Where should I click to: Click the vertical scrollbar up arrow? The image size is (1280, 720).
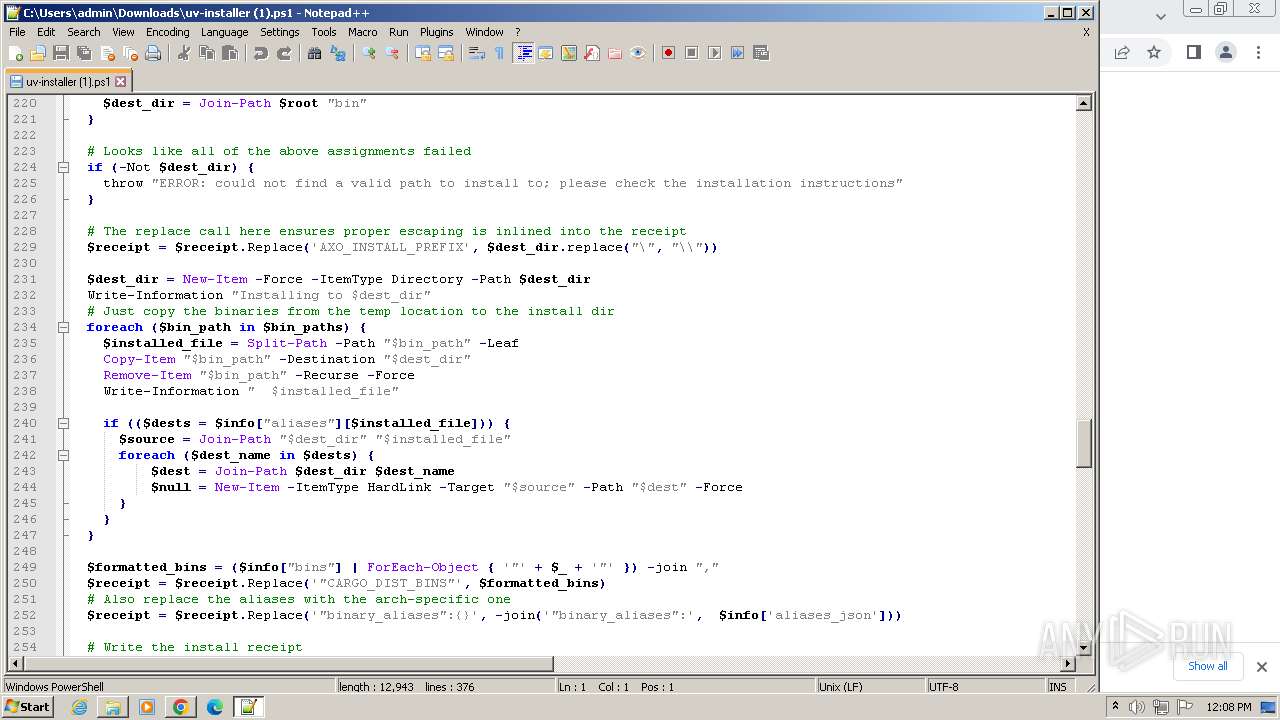tap(1083, 103)
